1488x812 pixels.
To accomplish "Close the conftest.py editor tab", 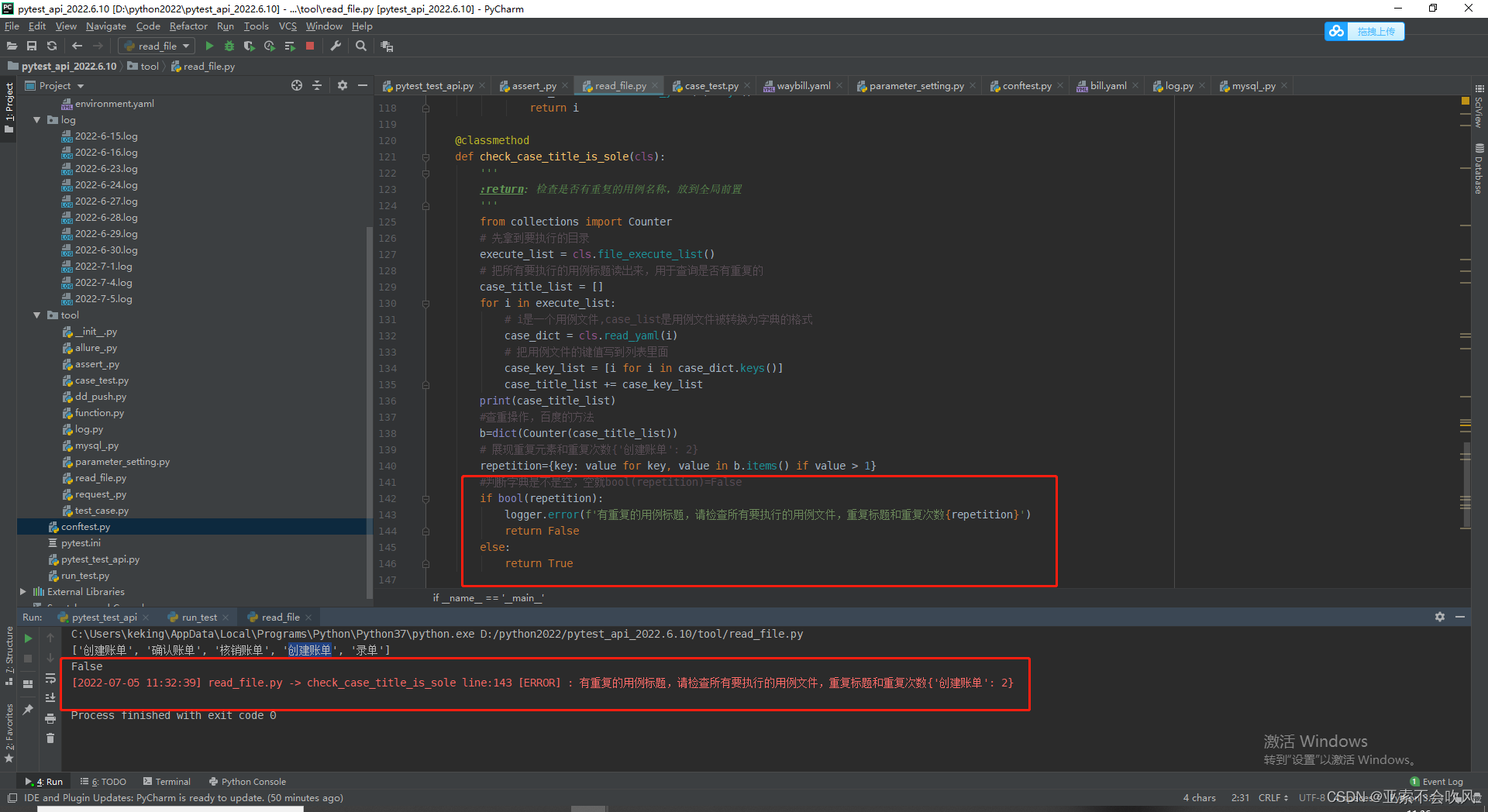I will 1060,86.
